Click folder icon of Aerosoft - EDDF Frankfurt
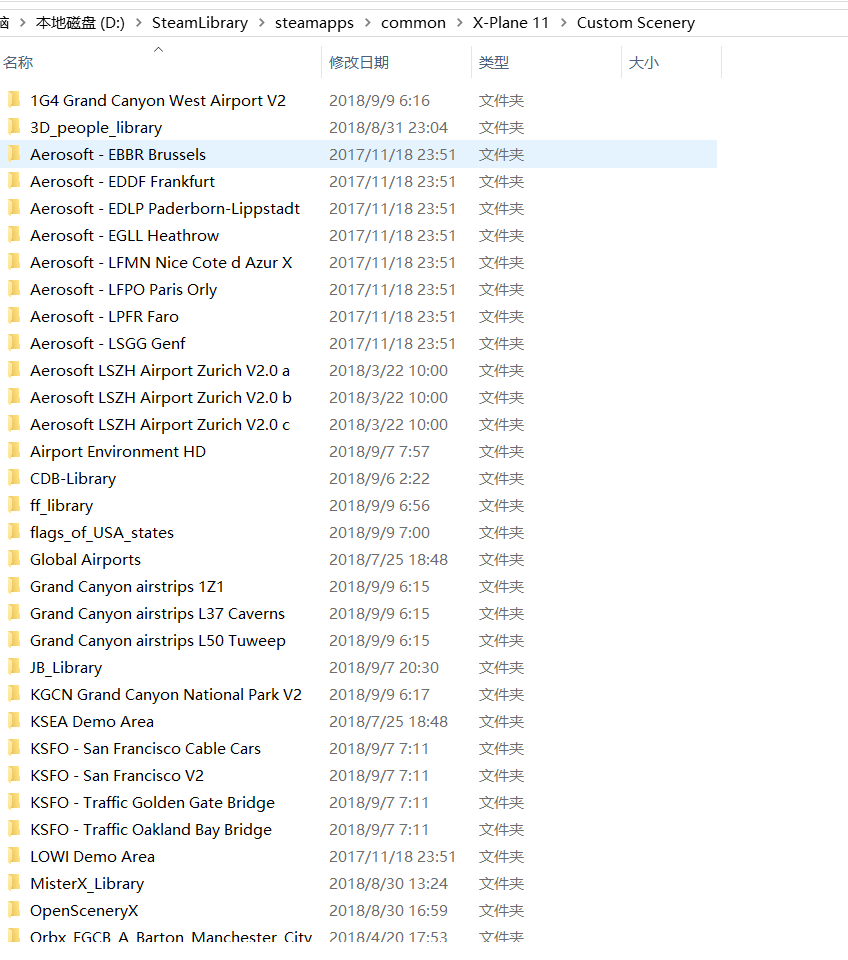Image resolution: width=848 pixels, height=960 pixels. tap(14, 181)
